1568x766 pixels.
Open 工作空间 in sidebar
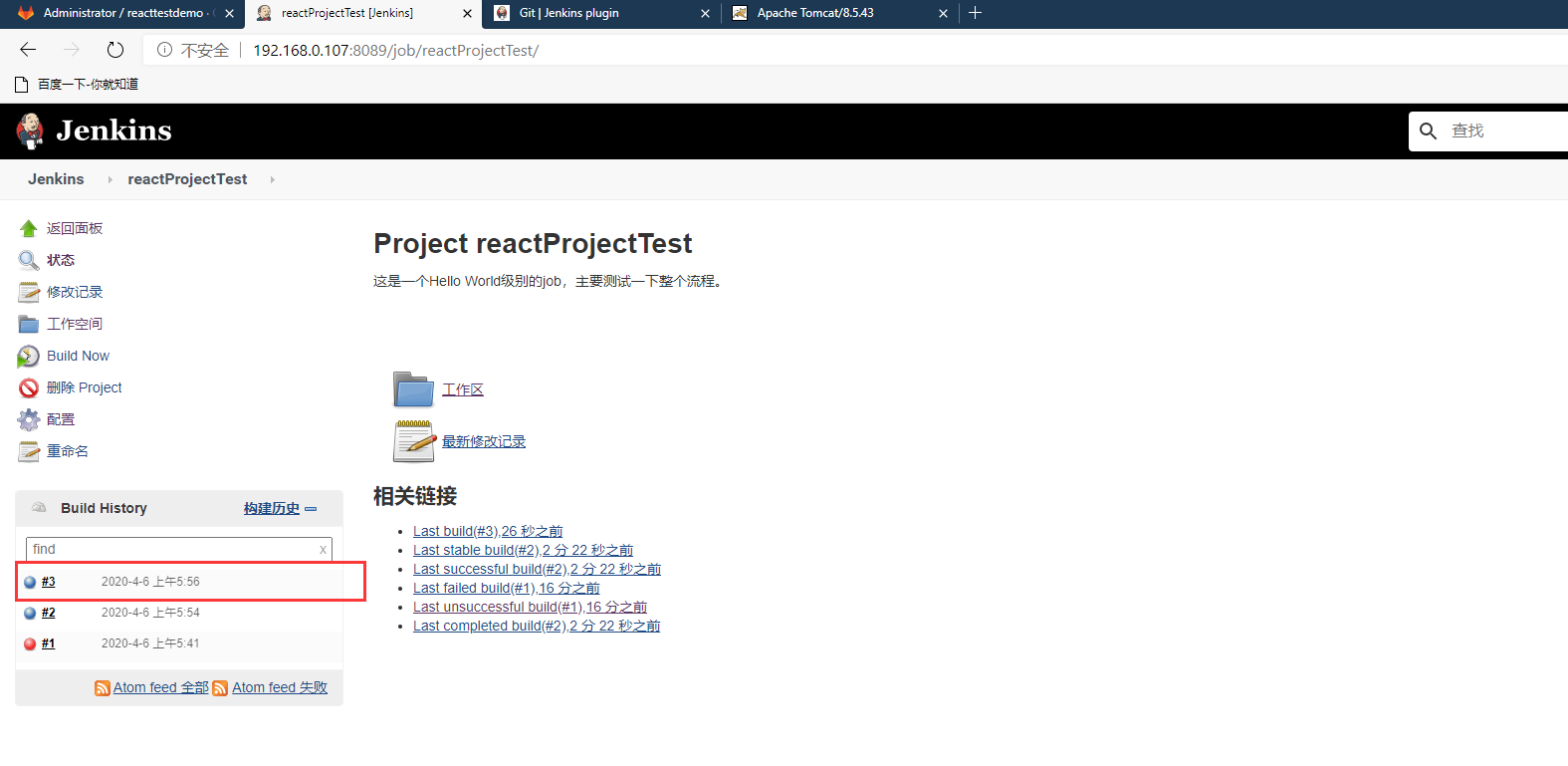[75, 324]
